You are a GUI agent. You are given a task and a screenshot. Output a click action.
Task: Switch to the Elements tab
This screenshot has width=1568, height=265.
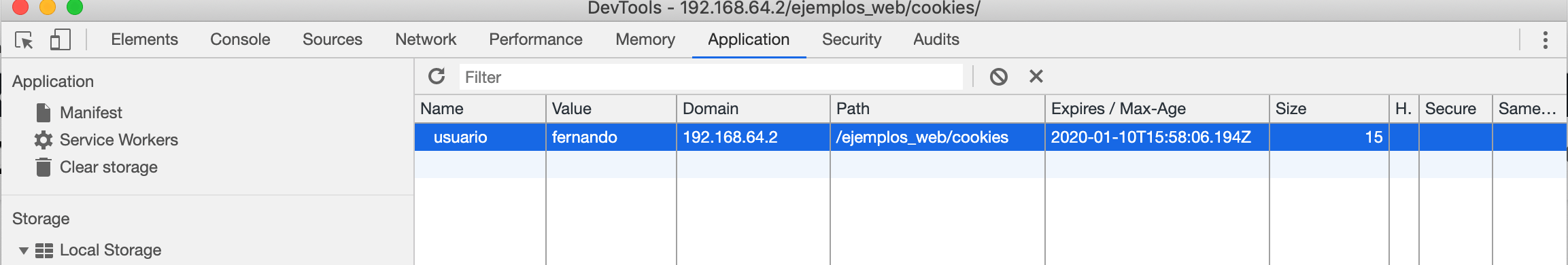coord(144,39)
